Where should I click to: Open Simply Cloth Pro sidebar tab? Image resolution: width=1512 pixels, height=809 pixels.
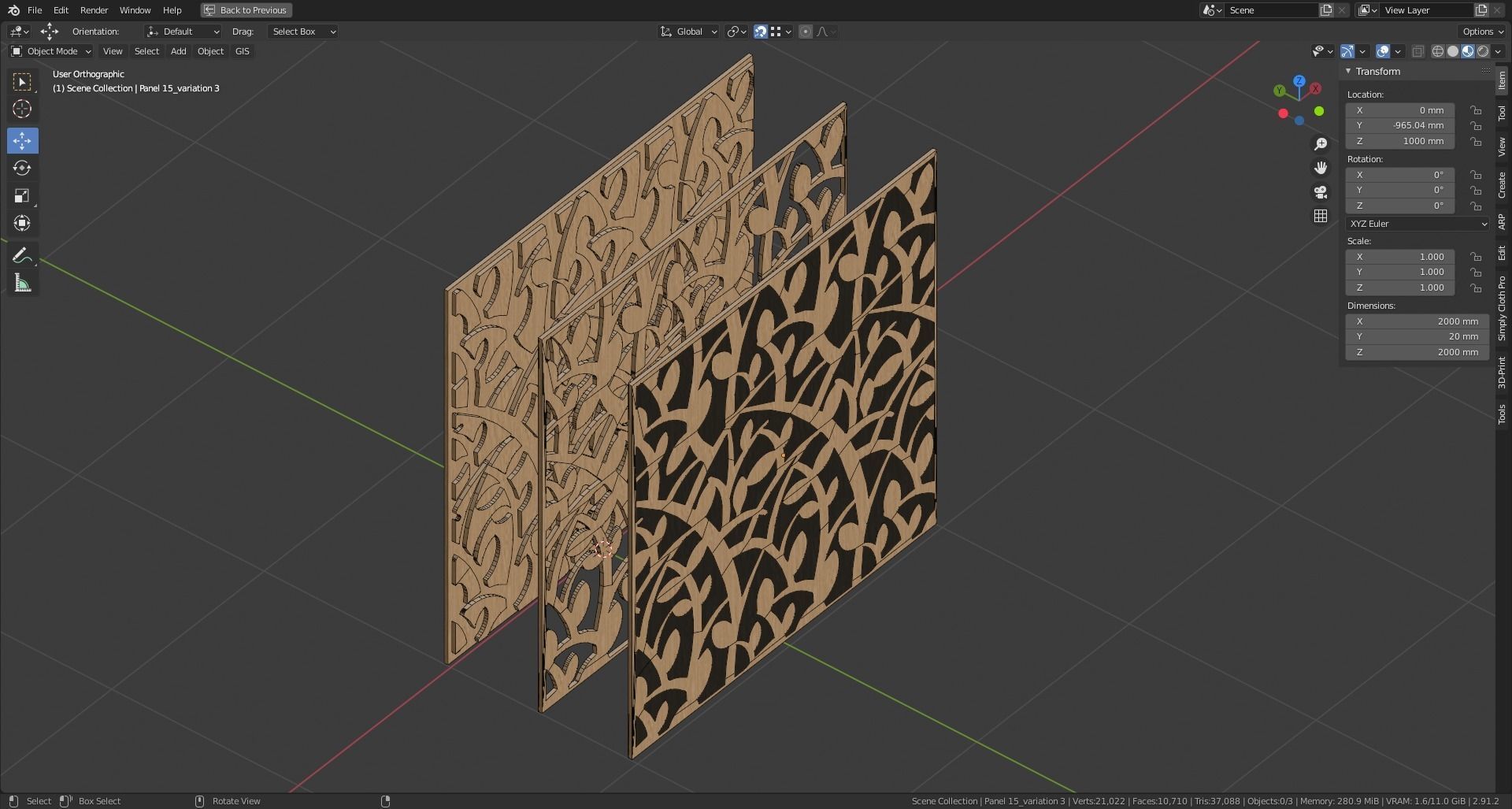tap(1502, 309)
